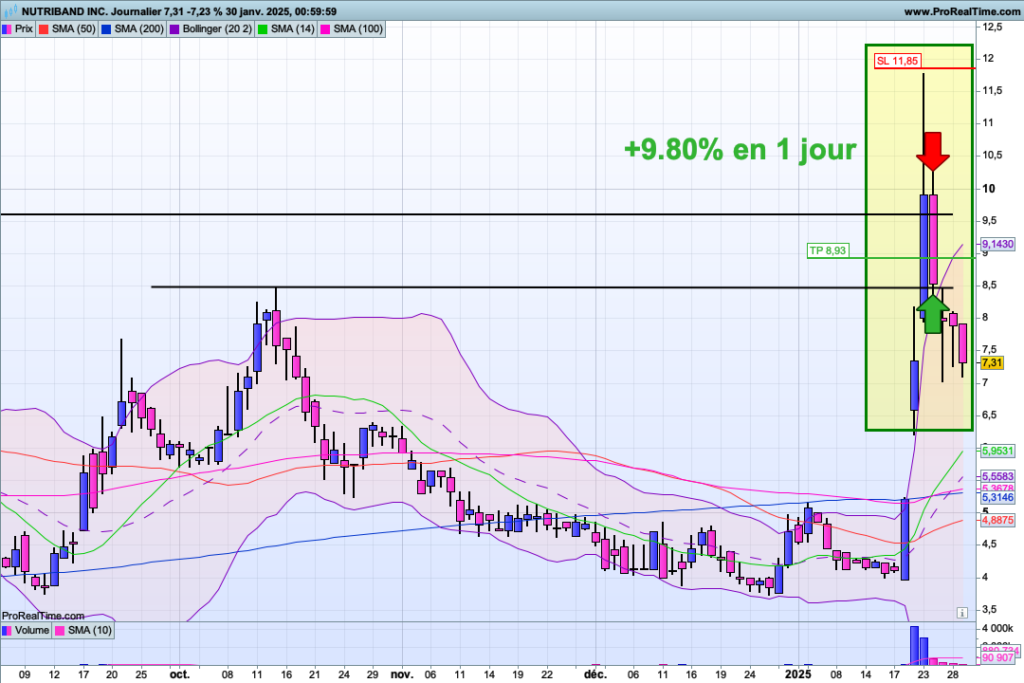This screenshot has width=1024, height=683.
Task: Click the déc. label on the date axis
Action: coord(595,675)
